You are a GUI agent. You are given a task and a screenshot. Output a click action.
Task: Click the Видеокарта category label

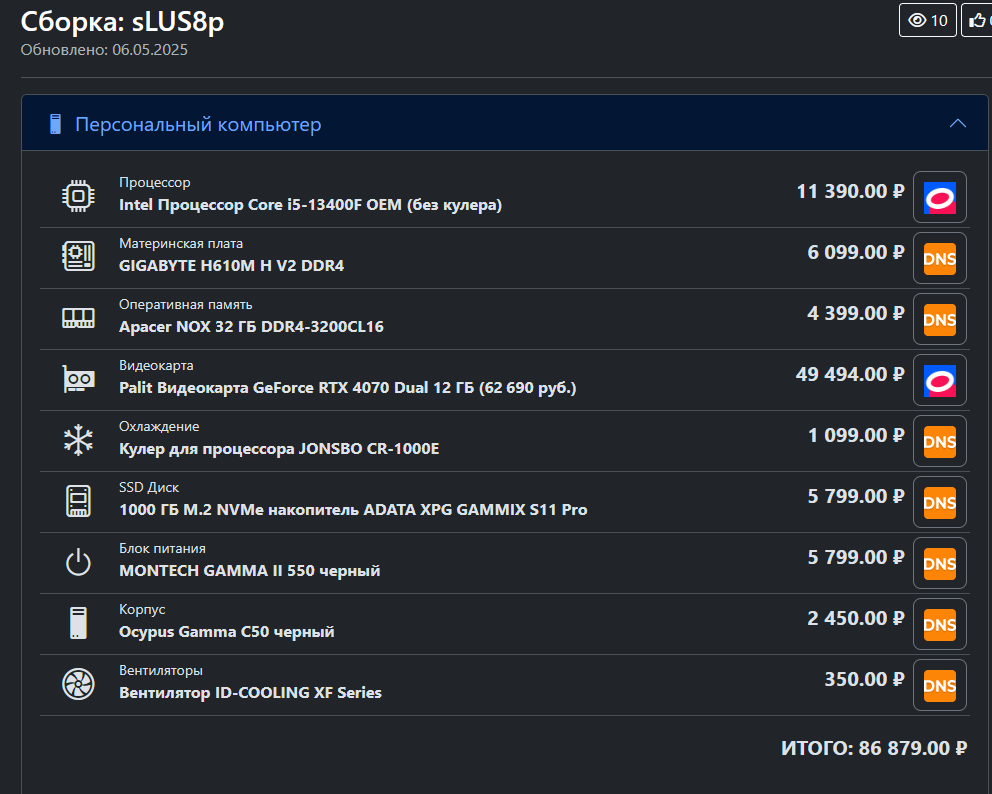[x=156, y=366]
